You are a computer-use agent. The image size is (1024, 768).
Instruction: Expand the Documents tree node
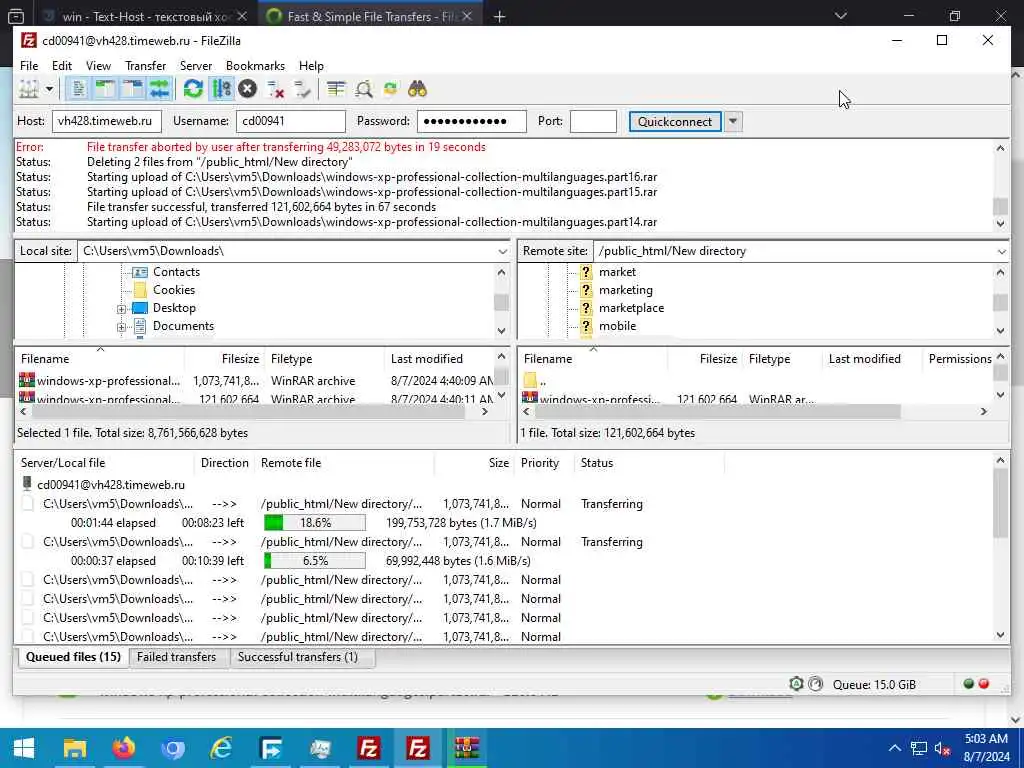tap(121, 327)
